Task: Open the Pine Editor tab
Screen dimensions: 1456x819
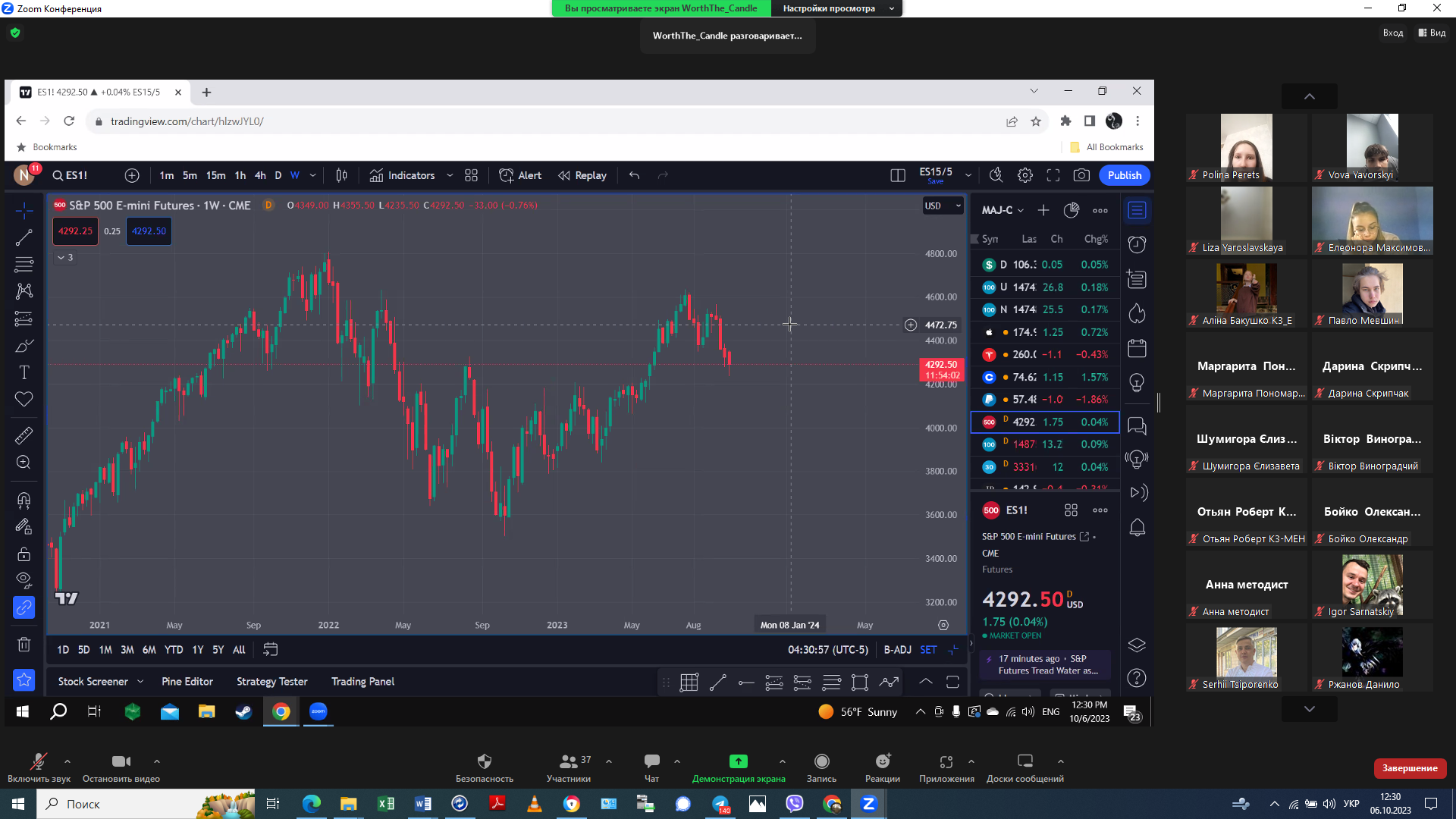Action: [x=187, y=681]
